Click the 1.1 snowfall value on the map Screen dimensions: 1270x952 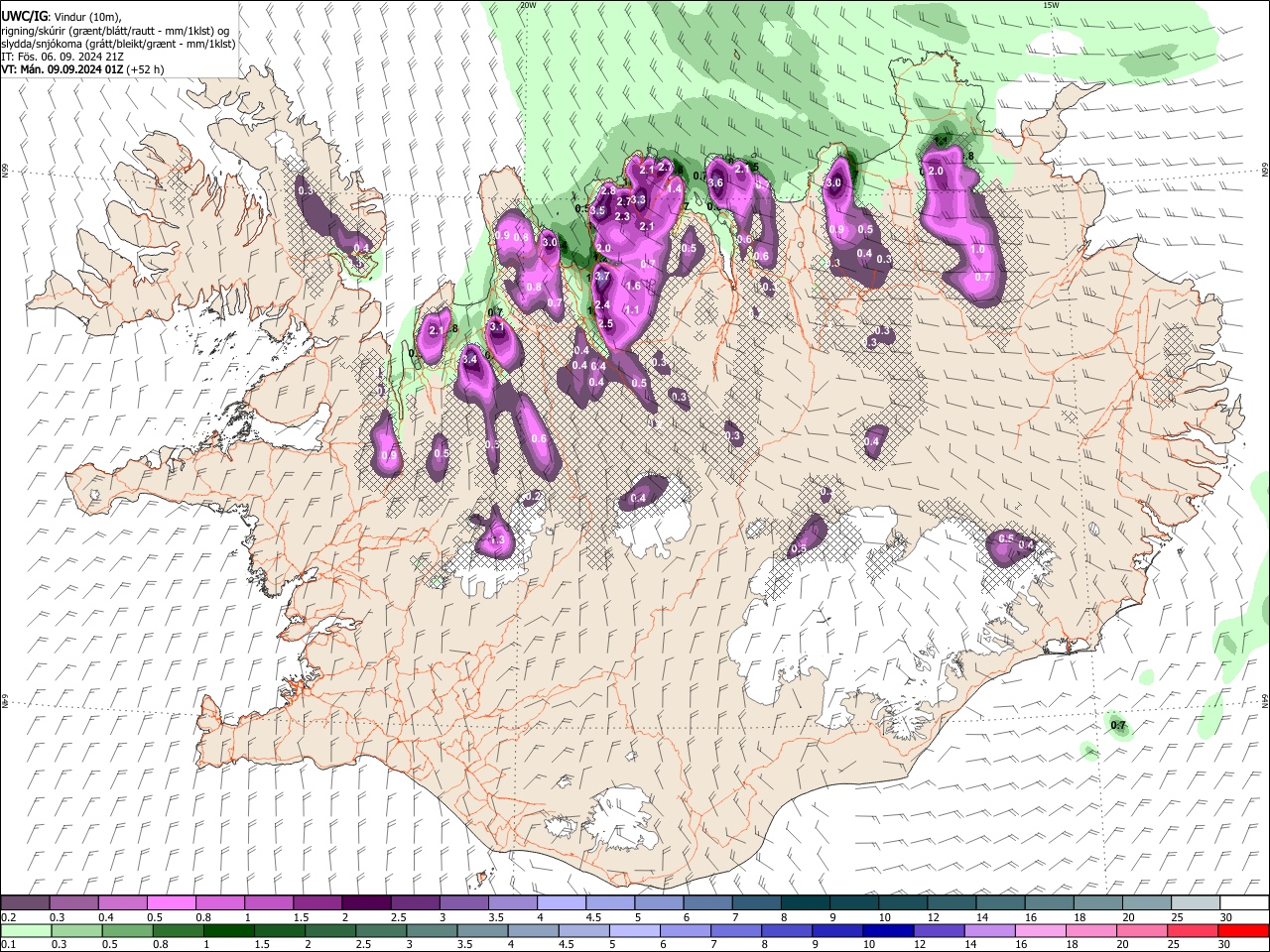[x=631, y=309]
